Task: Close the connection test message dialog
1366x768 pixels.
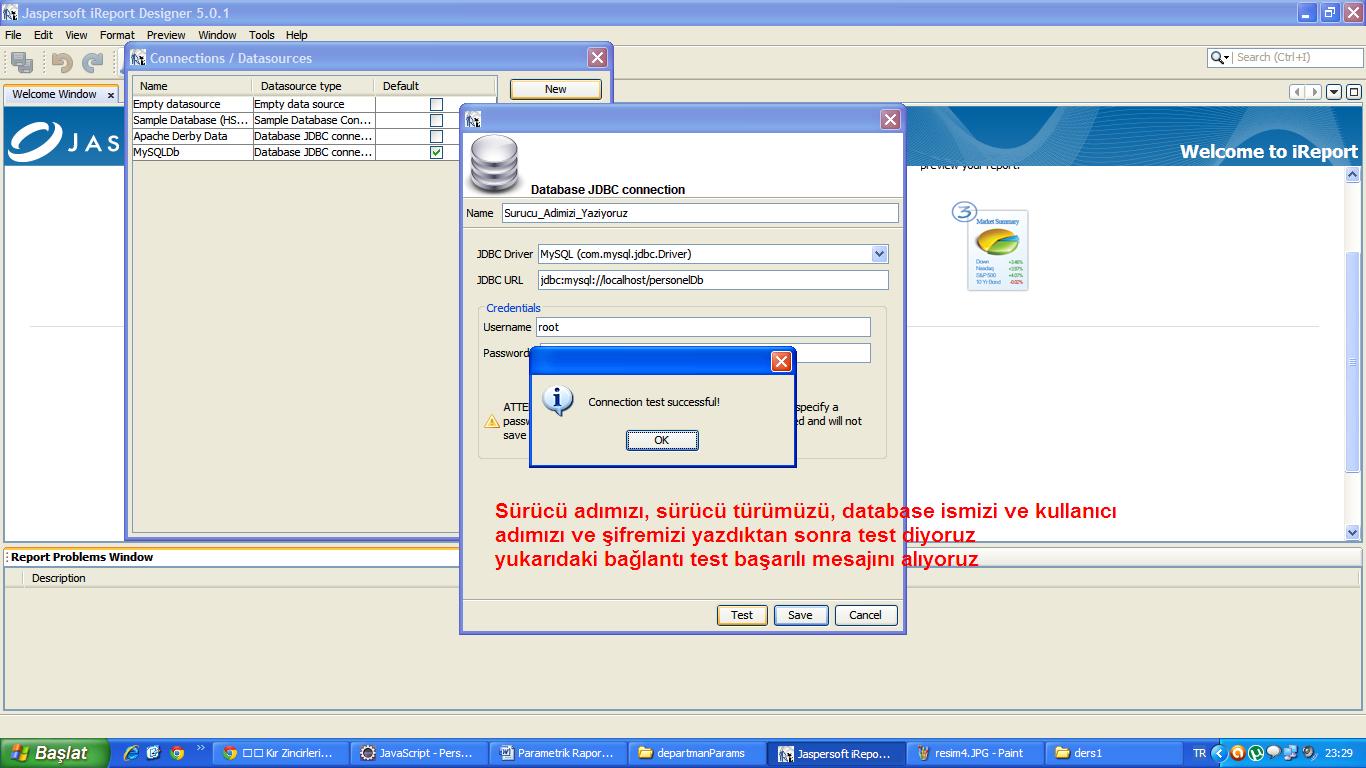Action: coord(782,361)
